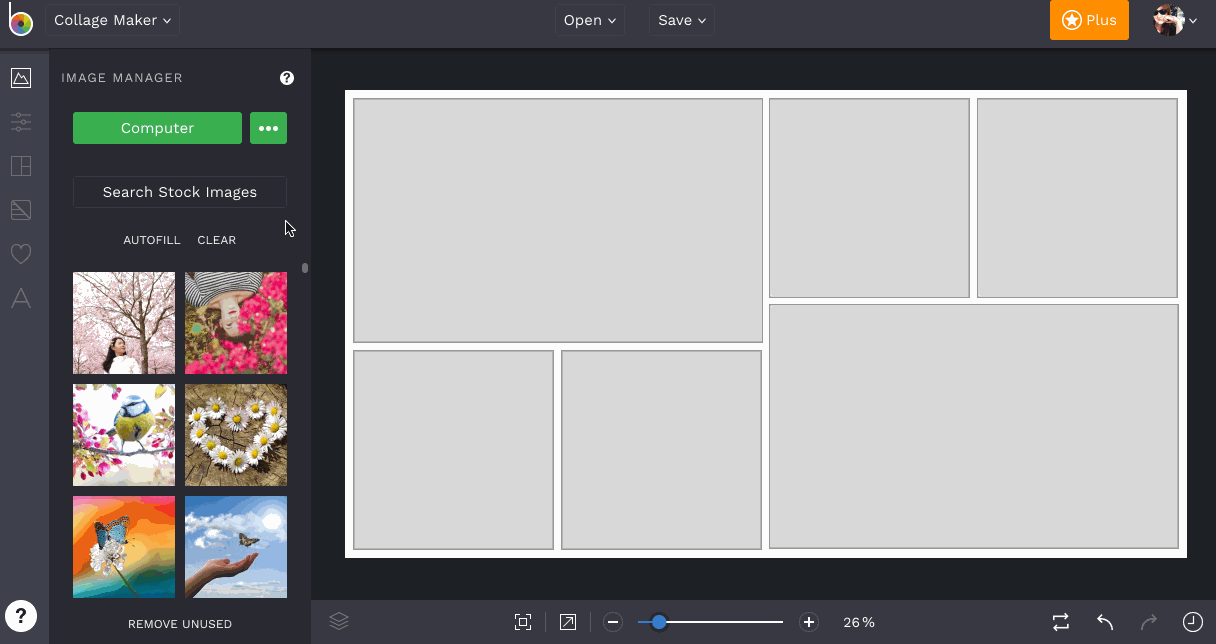Select the colorful butterfly painting thumbnail
This screenshot has height=644, width=1216.
pyautogui.click(x=124, y=547)
